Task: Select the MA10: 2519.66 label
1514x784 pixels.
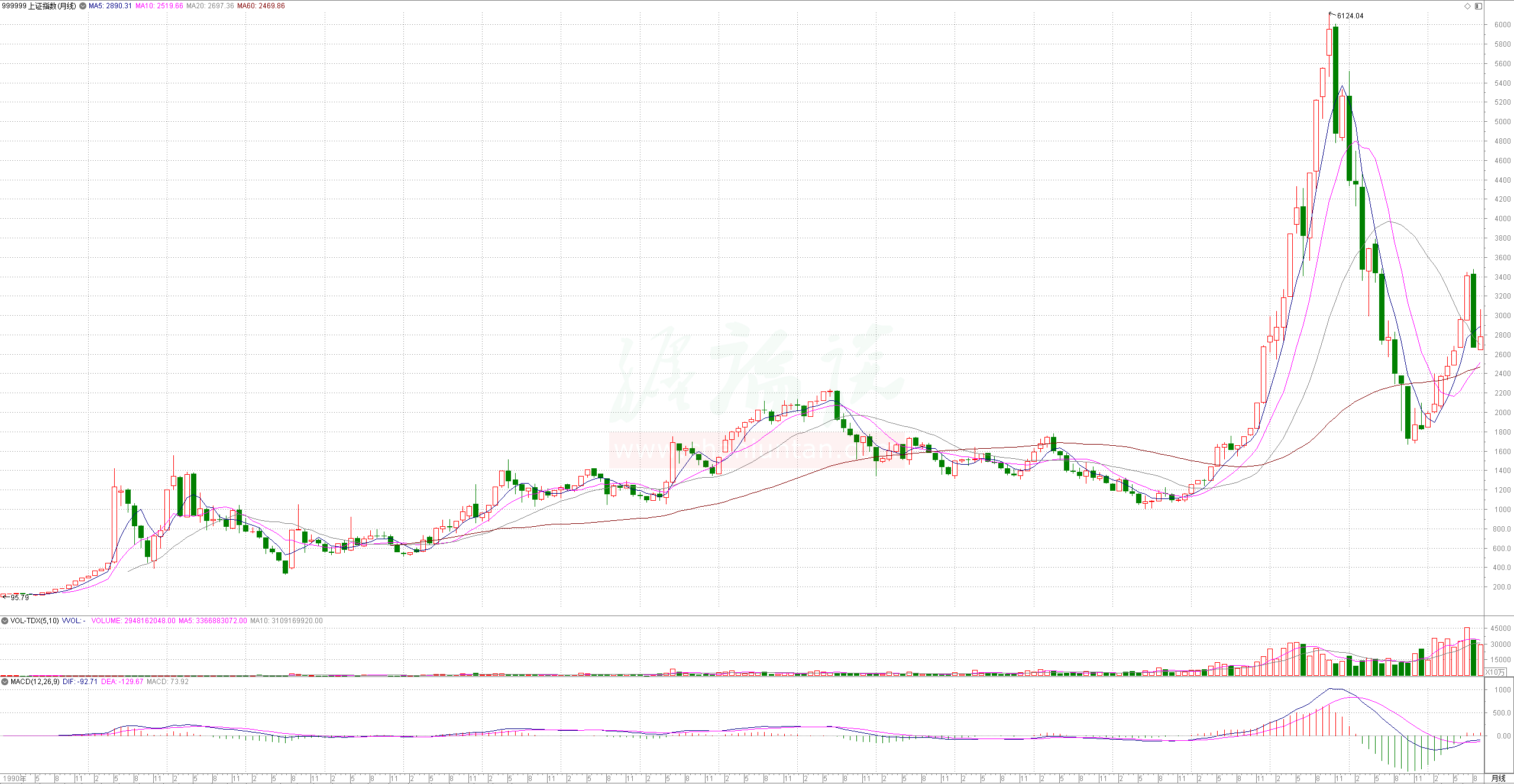Action: 159,6
